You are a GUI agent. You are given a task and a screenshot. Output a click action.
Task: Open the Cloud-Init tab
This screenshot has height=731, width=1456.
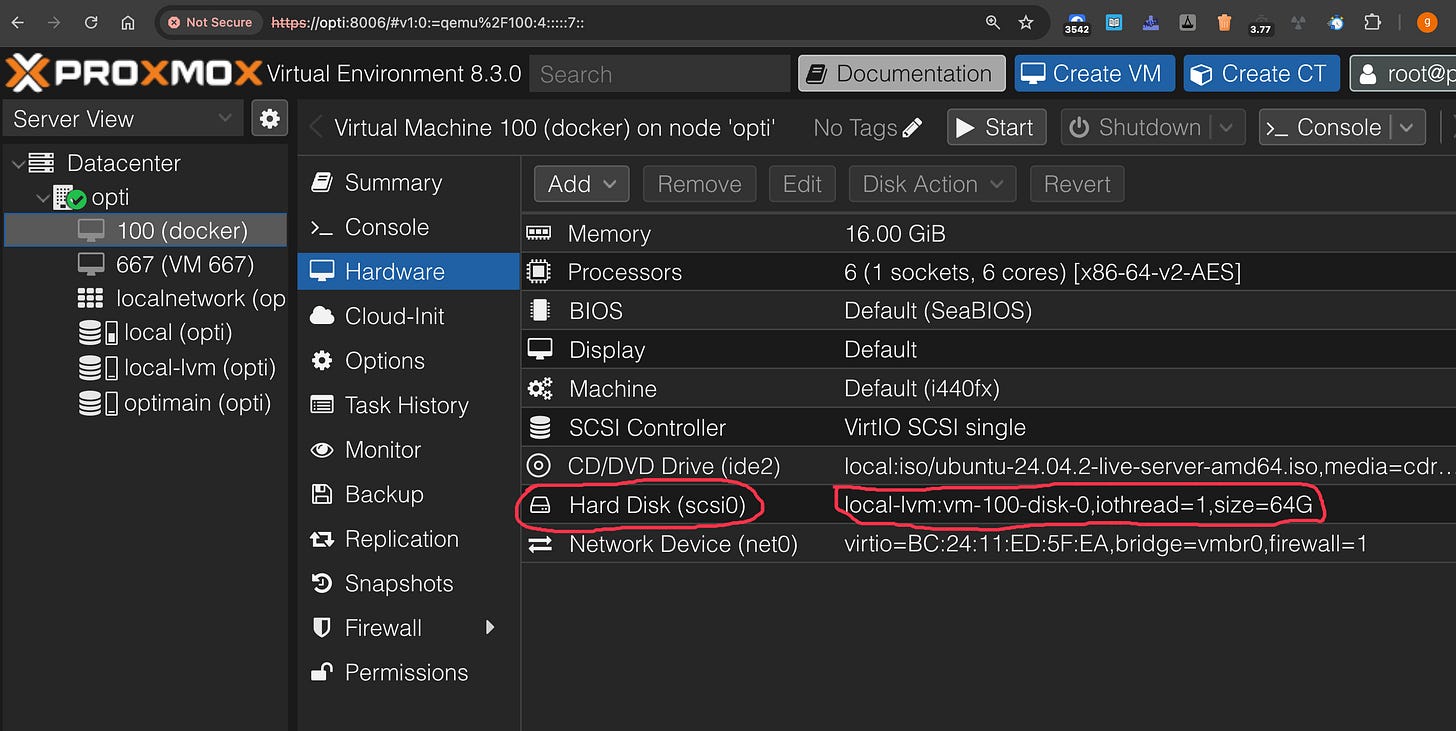click(409, 316)
